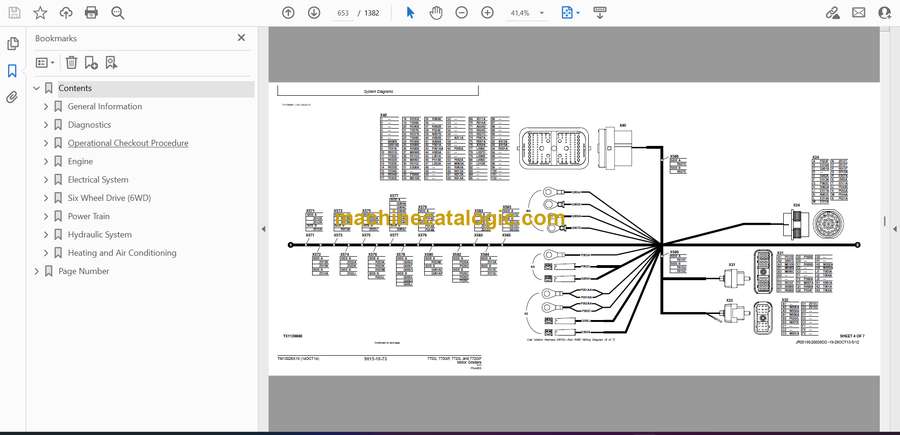Go to the next page

click(314, 13)
